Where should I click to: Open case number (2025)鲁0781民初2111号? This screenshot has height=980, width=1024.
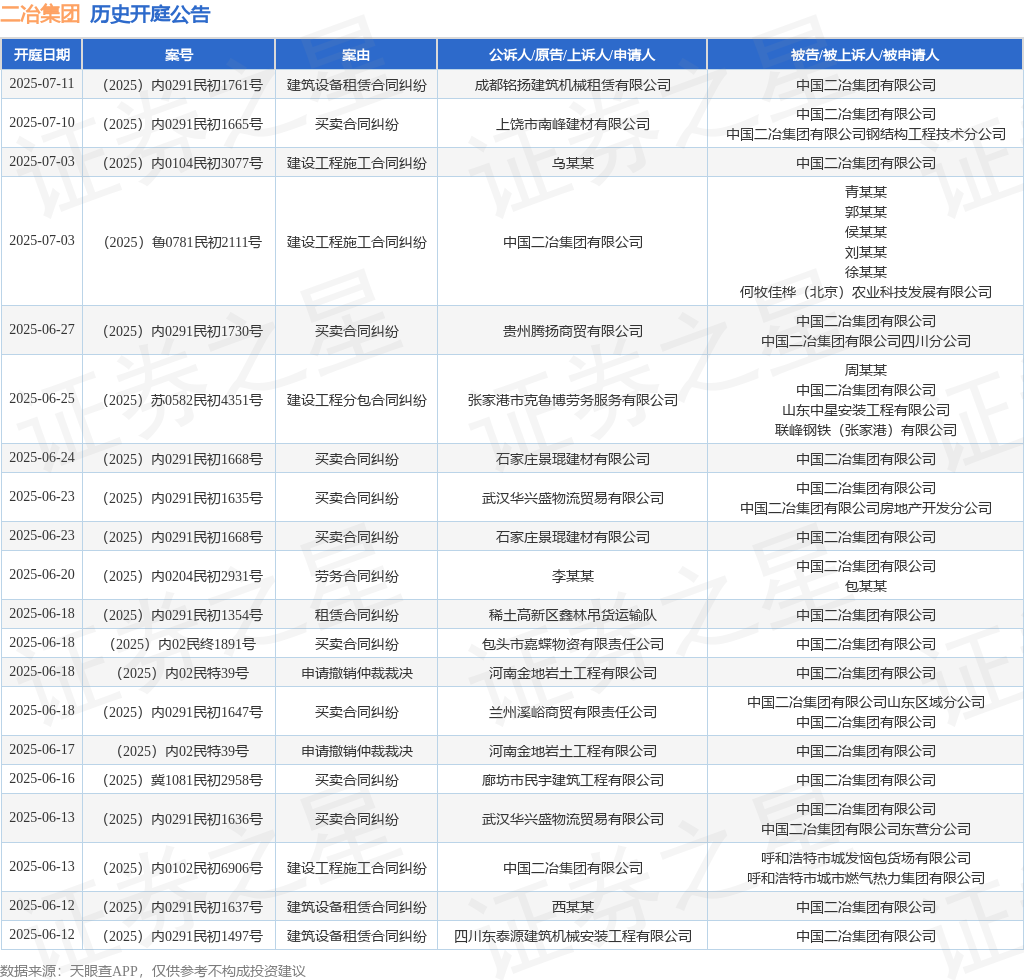pos(179,242)
